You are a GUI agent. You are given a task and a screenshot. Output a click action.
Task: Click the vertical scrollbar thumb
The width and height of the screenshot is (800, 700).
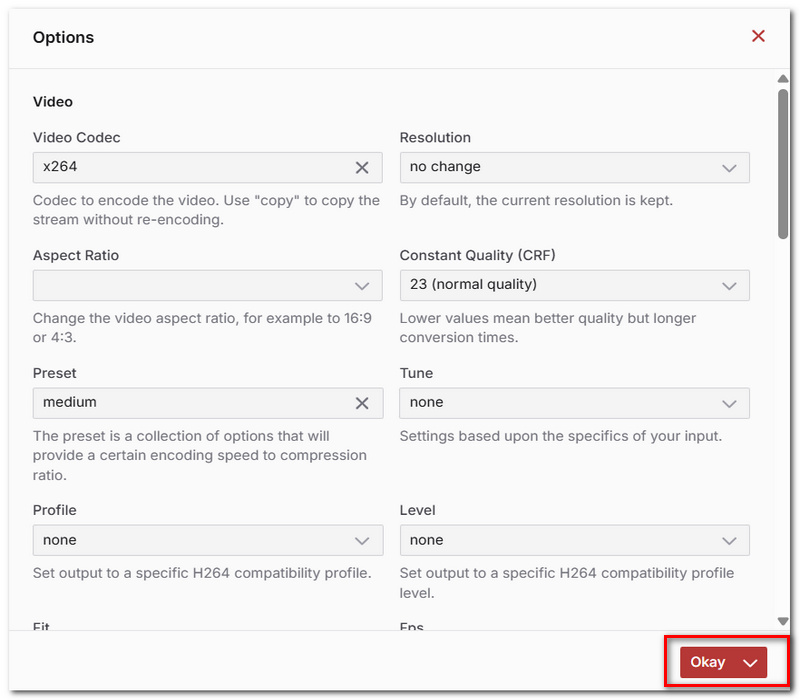pyautogui.click(x=783, y=164)
